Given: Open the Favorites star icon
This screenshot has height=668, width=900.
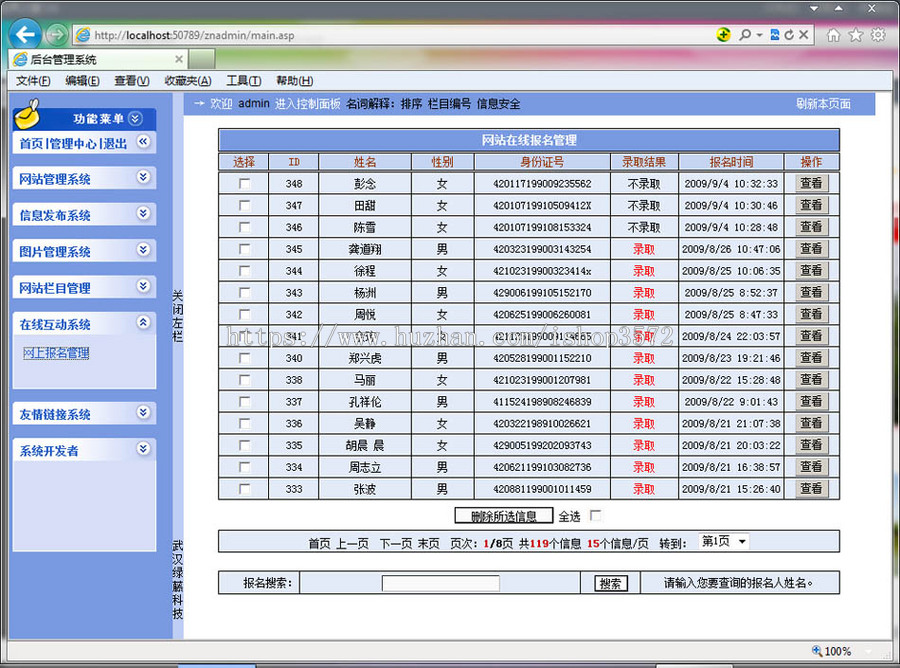Looking at the screenshot, I should [x=856, y=36].
